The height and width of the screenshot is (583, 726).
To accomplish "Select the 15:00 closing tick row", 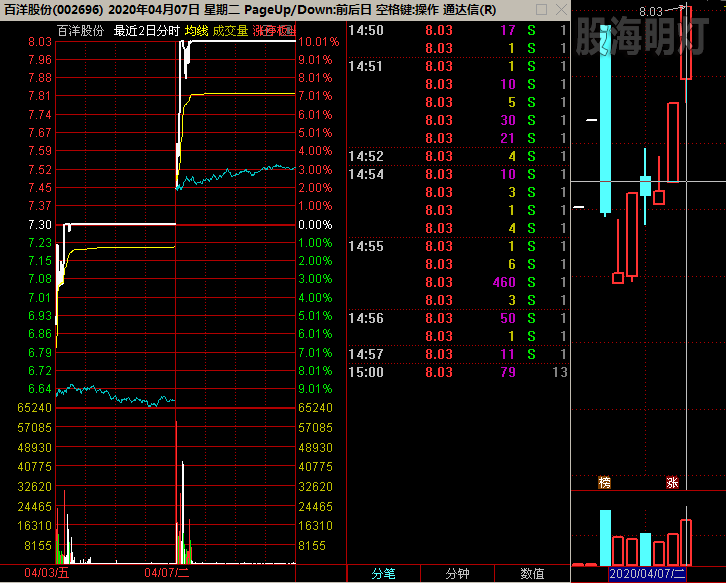I will point(458,372).
